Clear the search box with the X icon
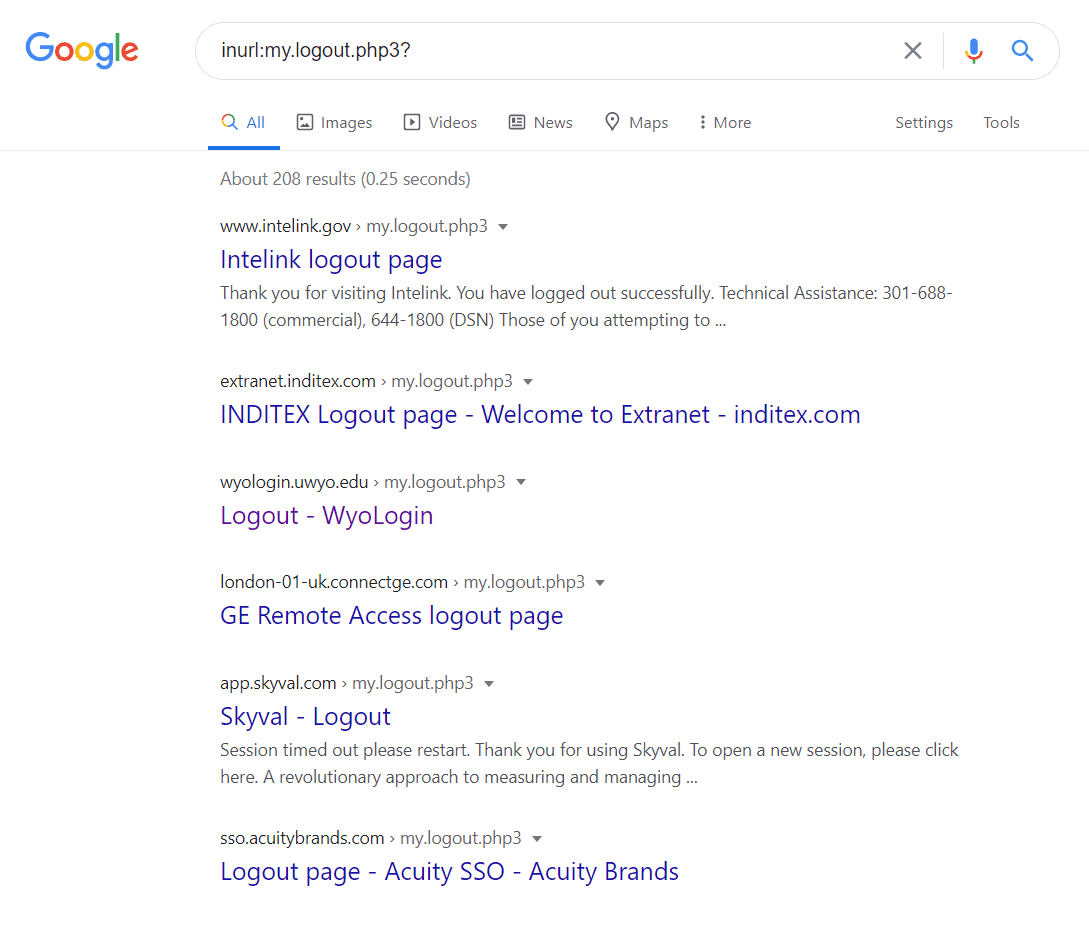The image size is (1089, 926). pos(912,50)
